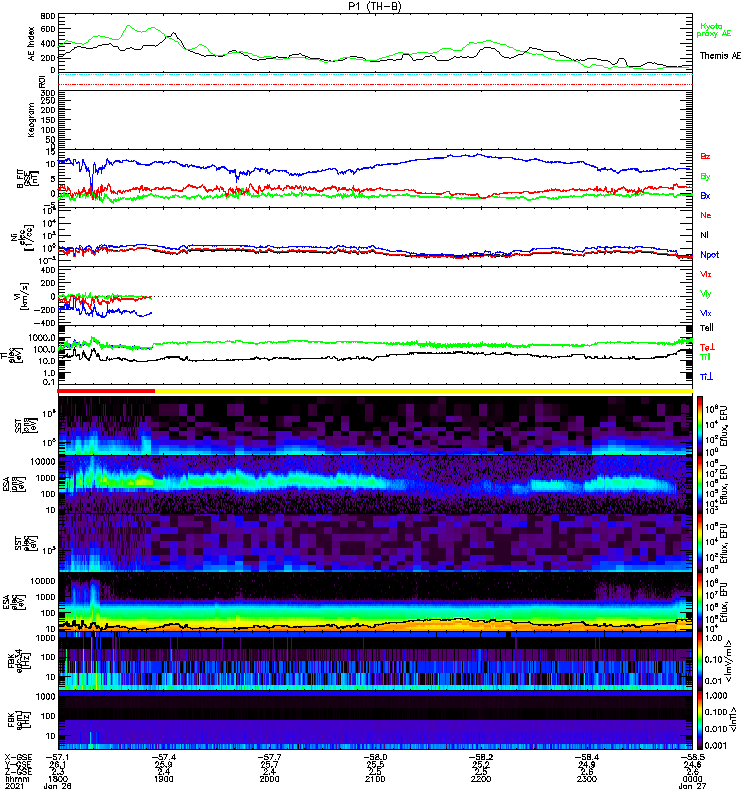The height and width of the screenshot is (800, 750).
Task: Click the yellow segment of the mode bar
Action: pos(423,391)
